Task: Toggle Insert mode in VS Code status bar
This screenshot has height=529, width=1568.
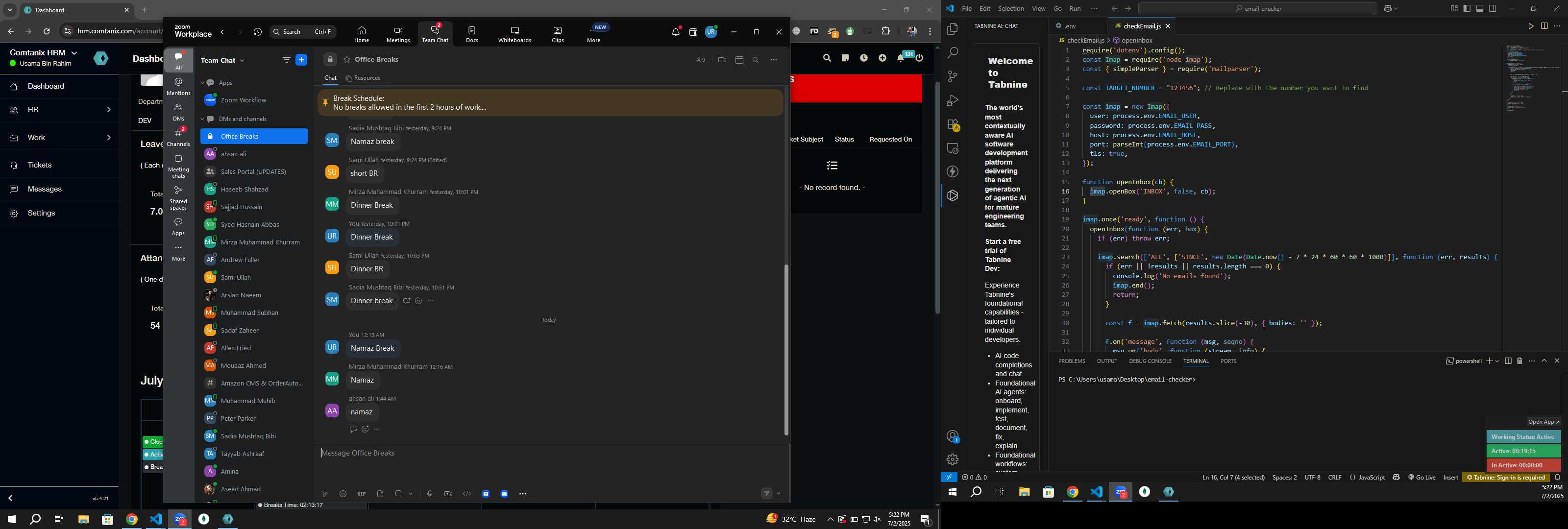Action: point(1450,478)
